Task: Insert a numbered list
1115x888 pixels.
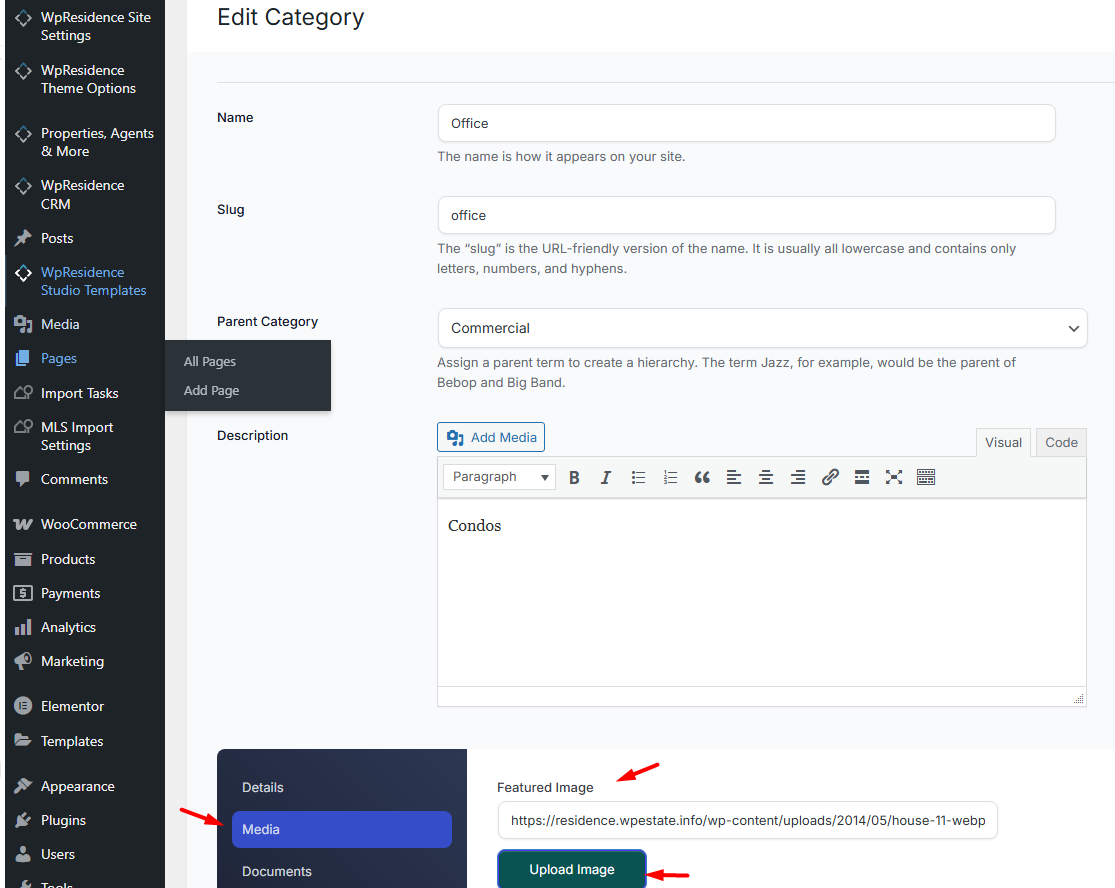Action: pyautogui.click(x=670, y=478)
